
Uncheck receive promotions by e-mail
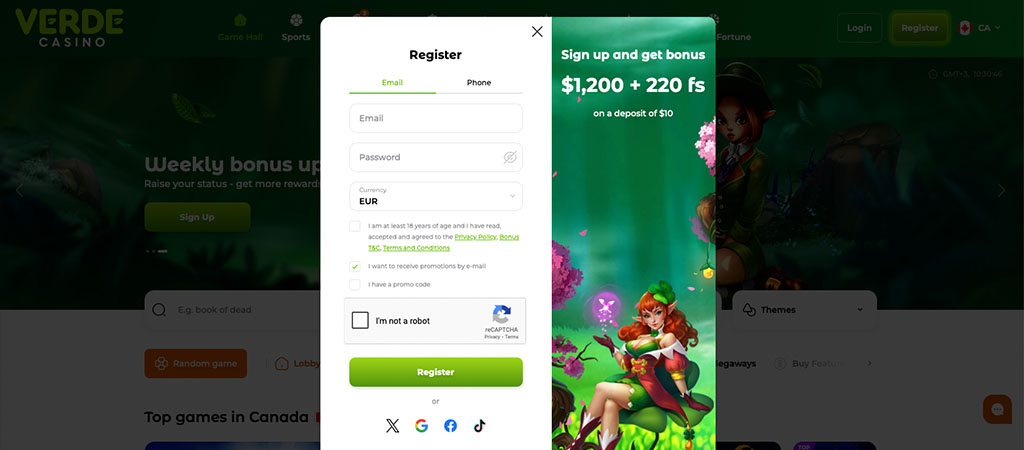coord(355,266)
